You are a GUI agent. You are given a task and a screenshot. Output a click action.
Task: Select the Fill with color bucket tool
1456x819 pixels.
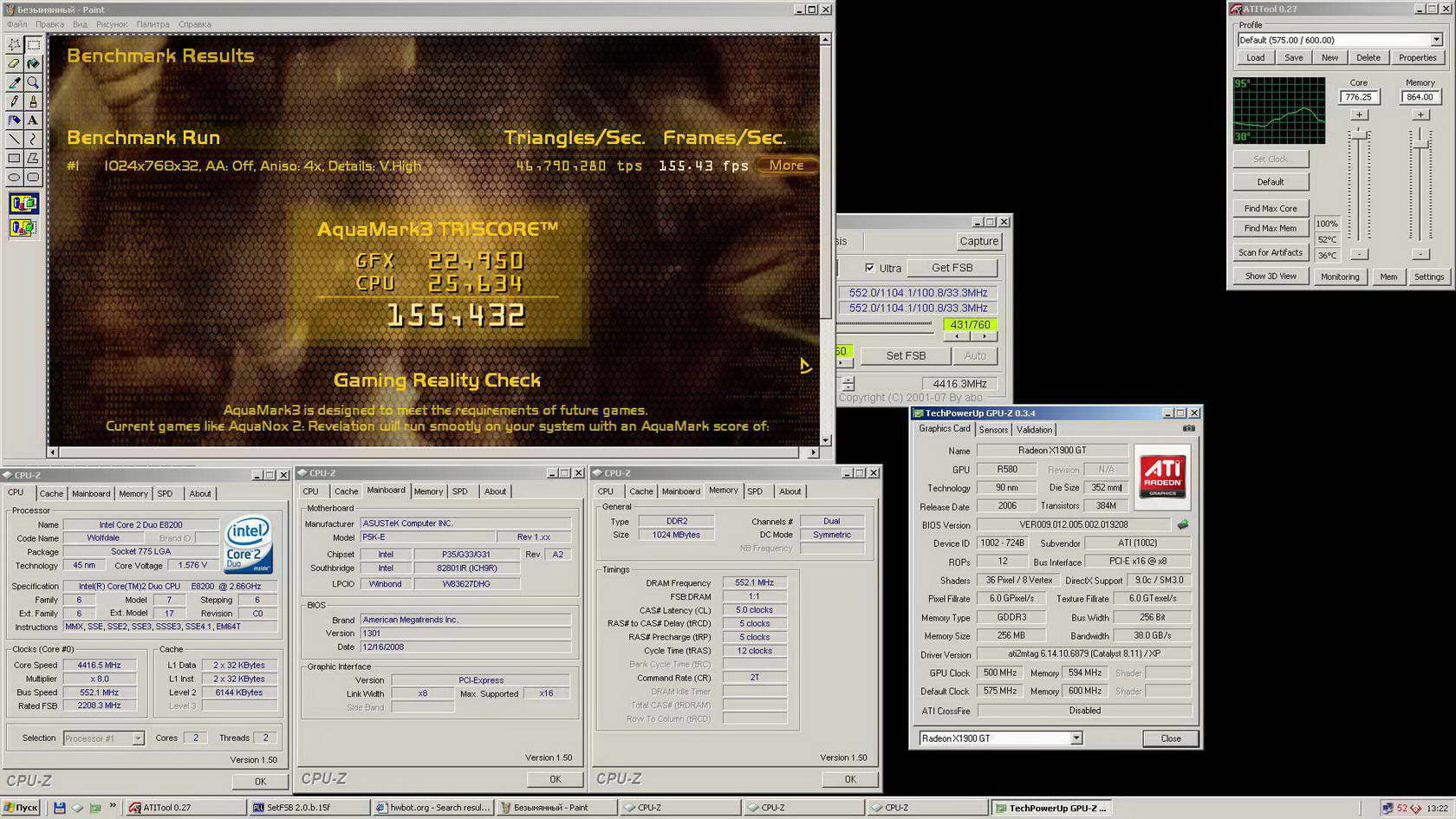33,63
